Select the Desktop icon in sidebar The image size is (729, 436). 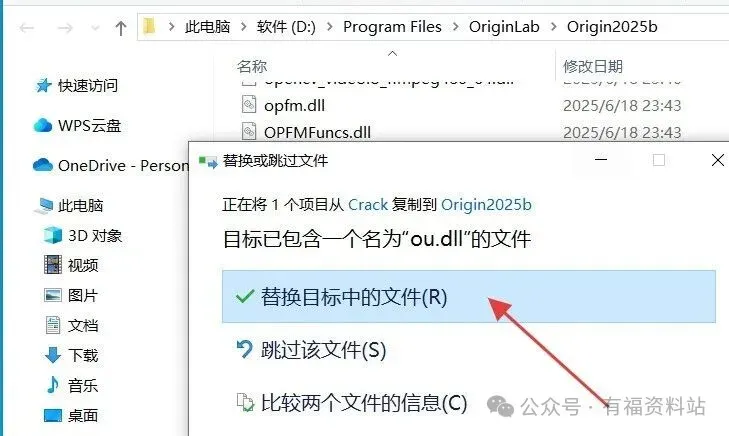point(53,415)
